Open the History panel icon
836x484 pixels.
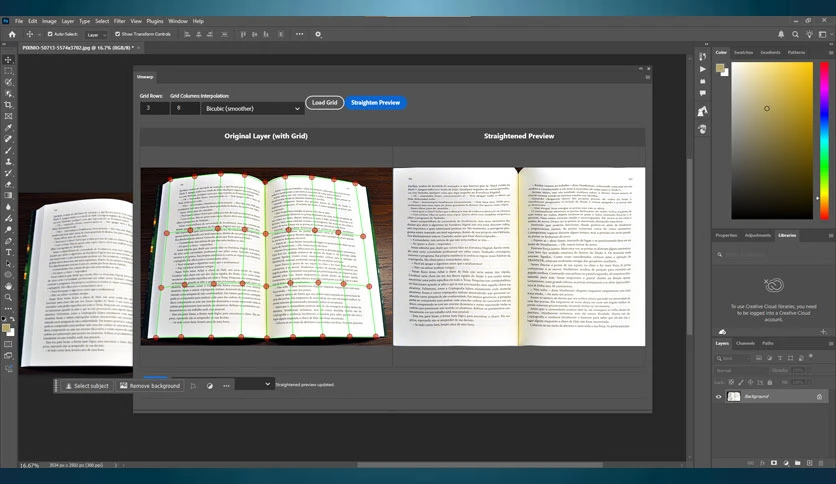tap(702, 57)
